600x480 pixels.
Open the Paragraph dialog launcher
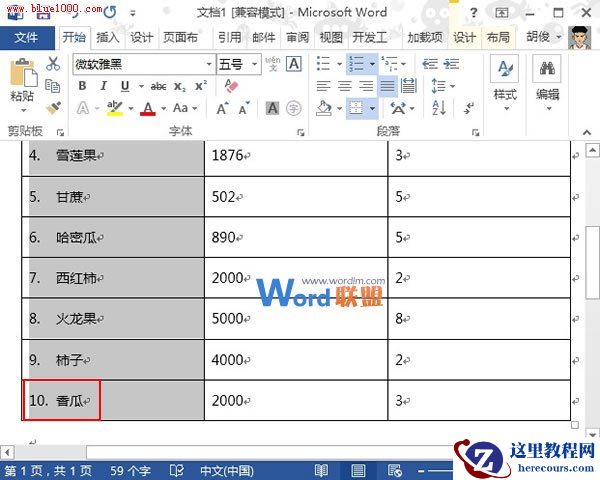[x=476, y=132]
